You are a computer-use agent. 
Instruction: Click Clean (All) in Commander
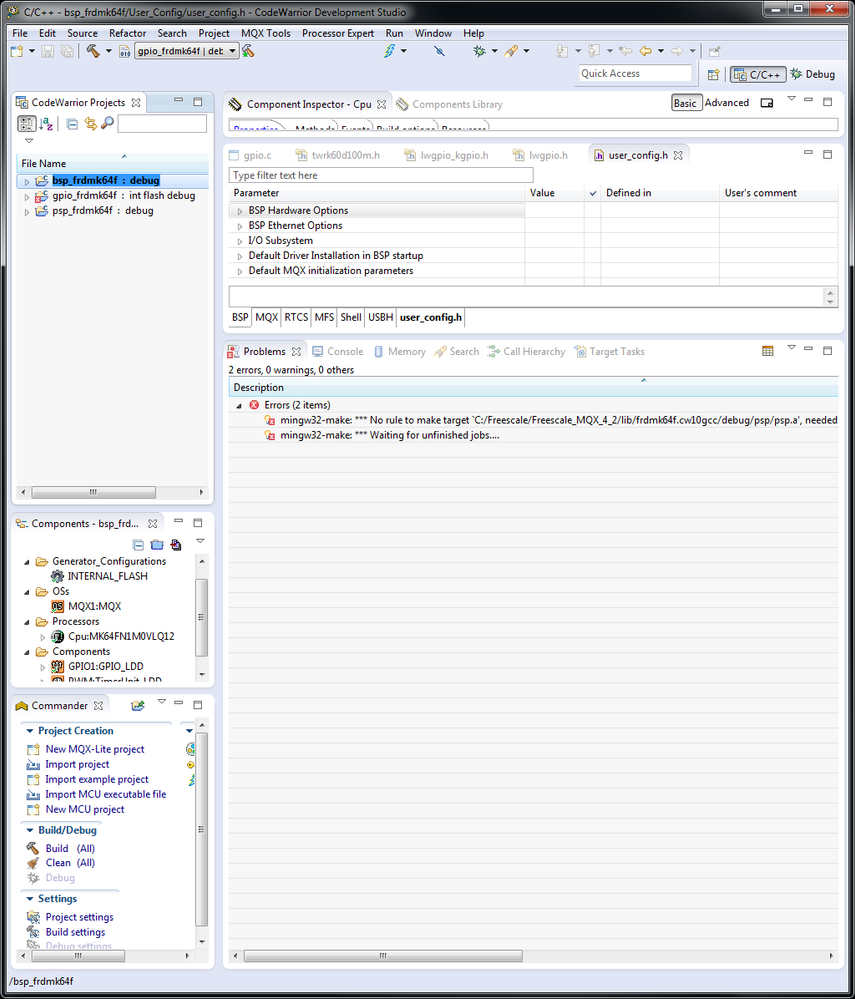point(69,863)
